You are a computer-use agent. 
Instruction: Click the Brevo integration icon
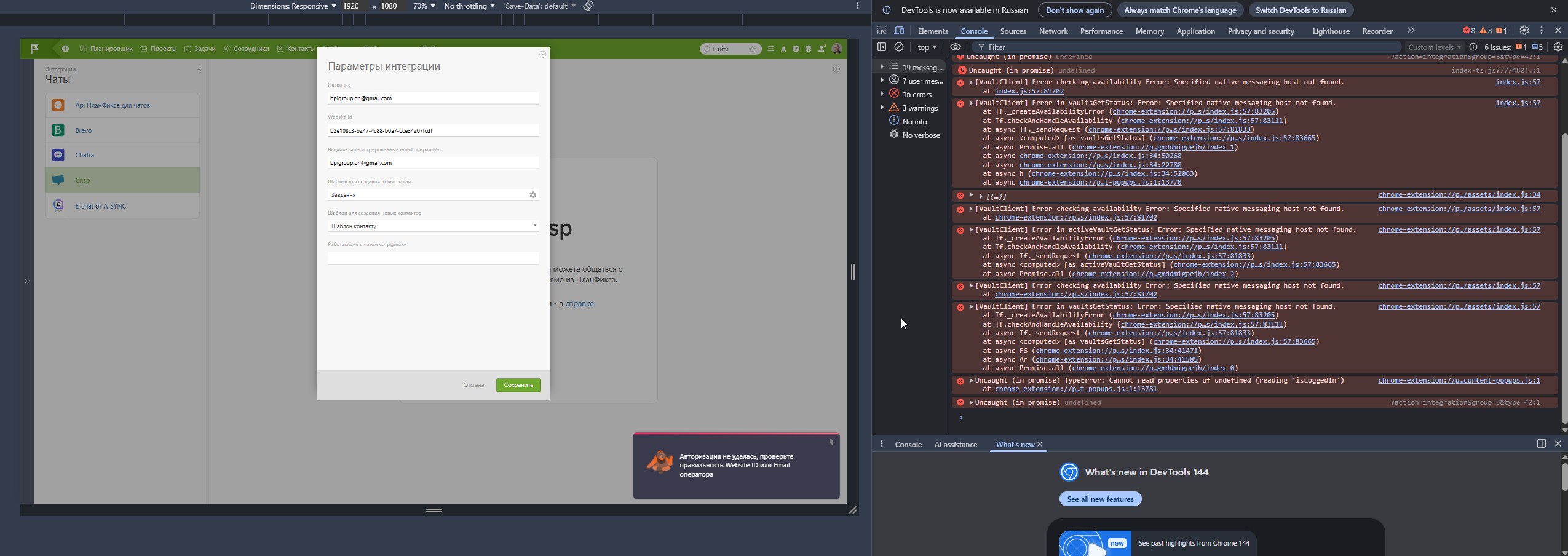(x=58, y=130)
